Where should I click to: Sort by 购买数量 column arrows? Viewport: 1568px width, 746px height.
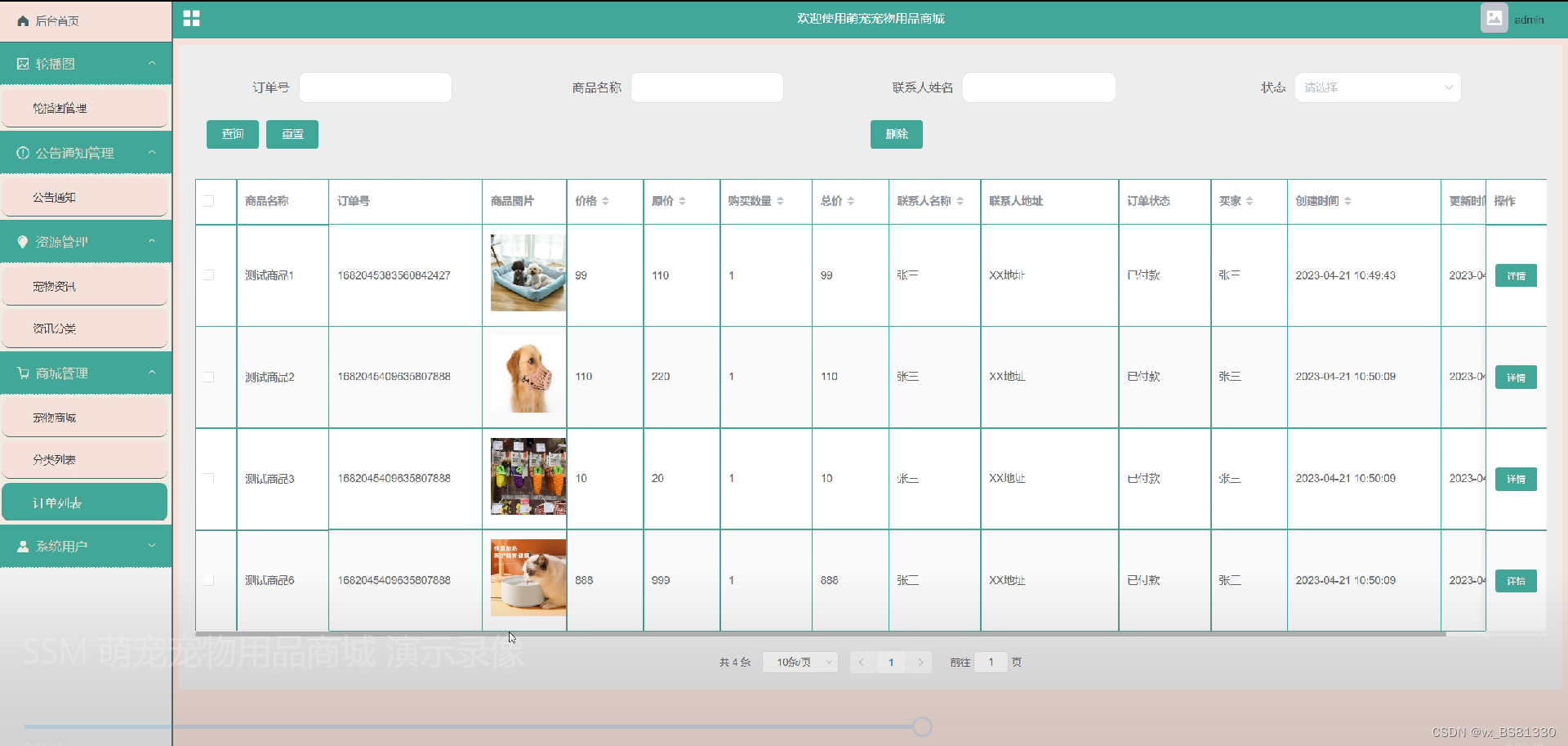tap(780, 201)
